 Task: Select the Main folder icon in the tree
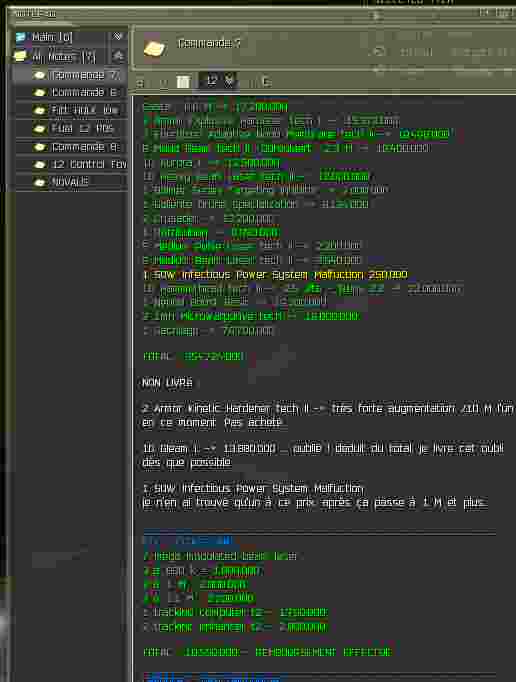pyautogui.click(x=20, y=37)
